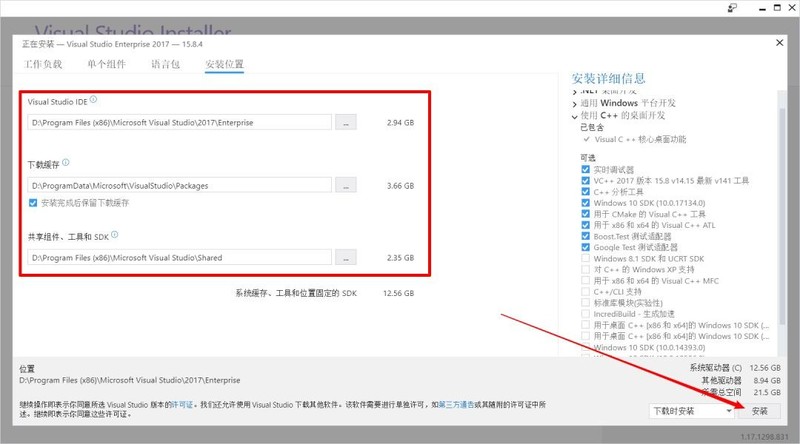Toggle the 实时调试器 checkbox
This screenshot has width=800, height=444.
click(x=585, y=169)
